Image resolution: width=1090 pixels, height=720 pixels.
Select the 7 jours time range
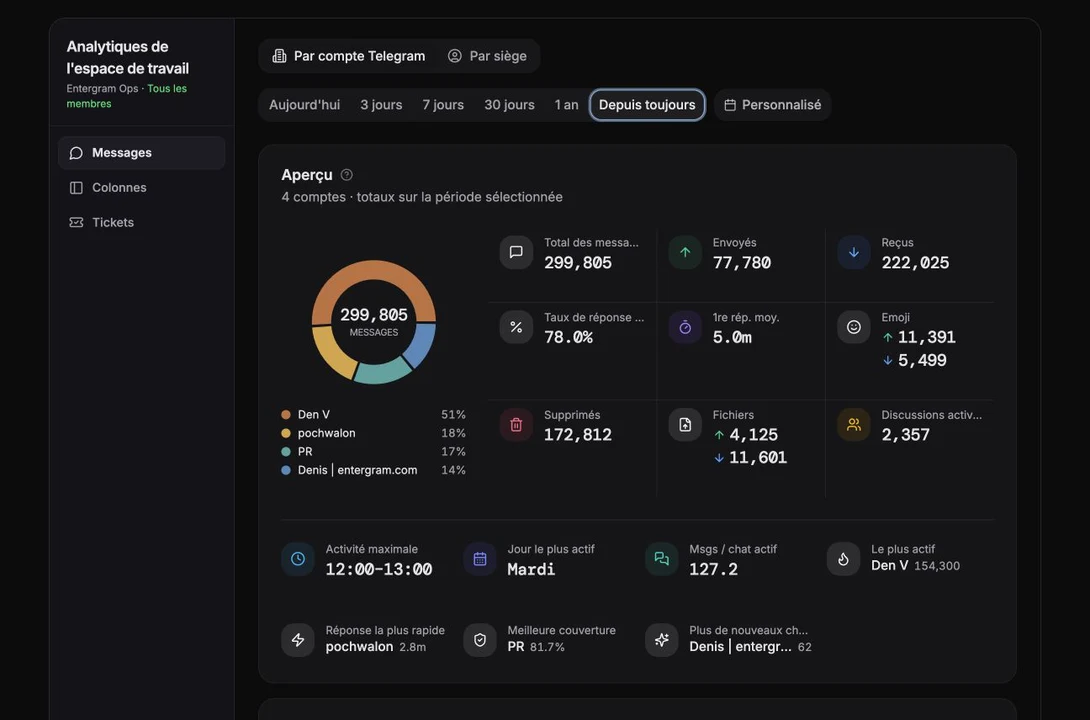coord(443,105)
